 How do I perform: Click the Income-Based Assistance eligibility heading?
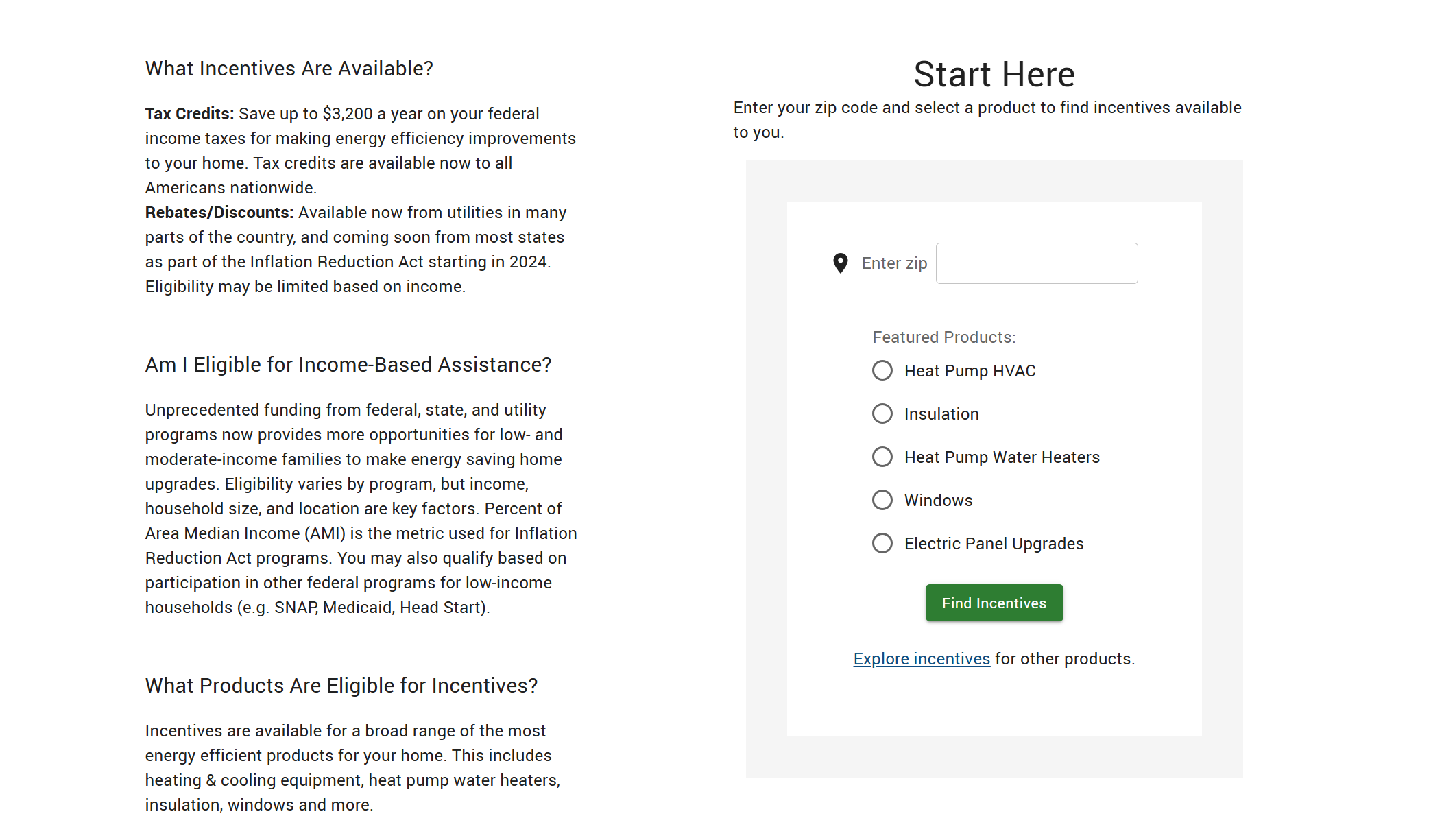(348, 365)
